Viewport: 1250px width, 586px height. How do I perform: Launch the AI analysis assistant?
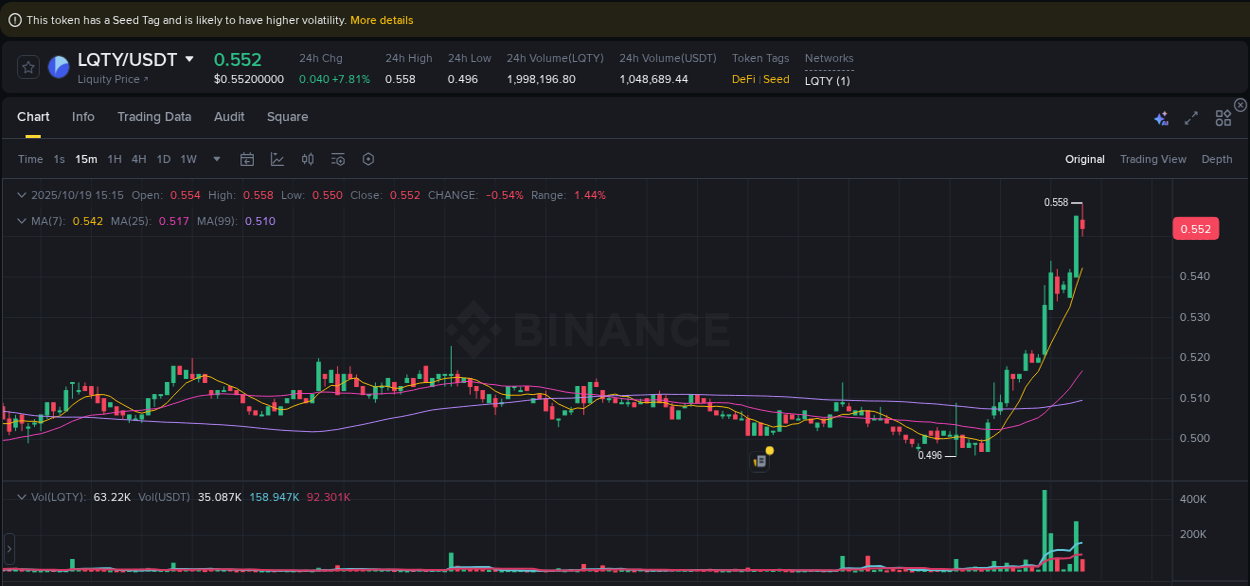[x=1161, y=117]
